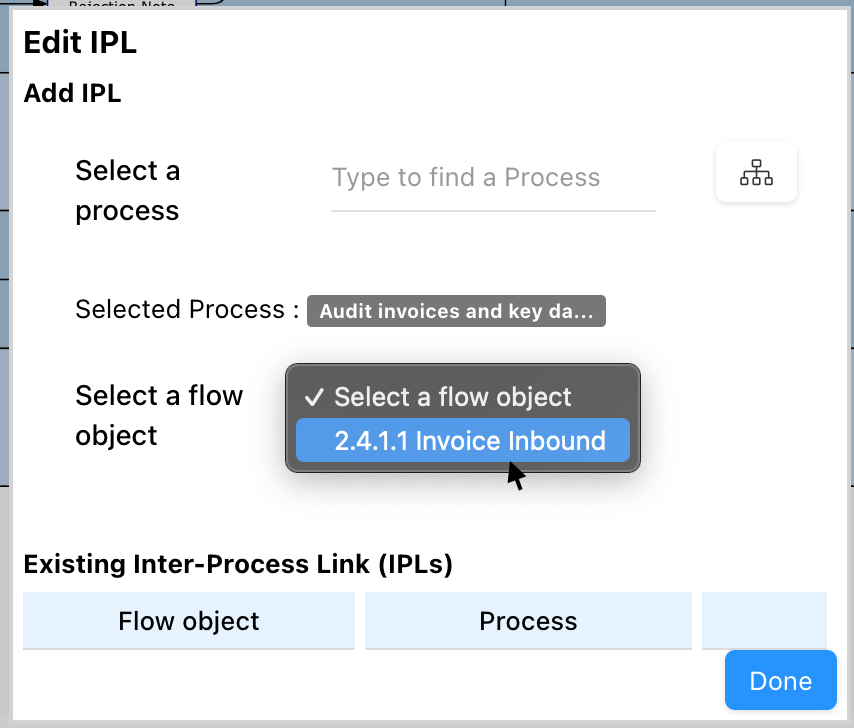Click the dimmed backdrop below the dialog
The height and width of the screenshot is (728, 854).
[x=400, y=723]
